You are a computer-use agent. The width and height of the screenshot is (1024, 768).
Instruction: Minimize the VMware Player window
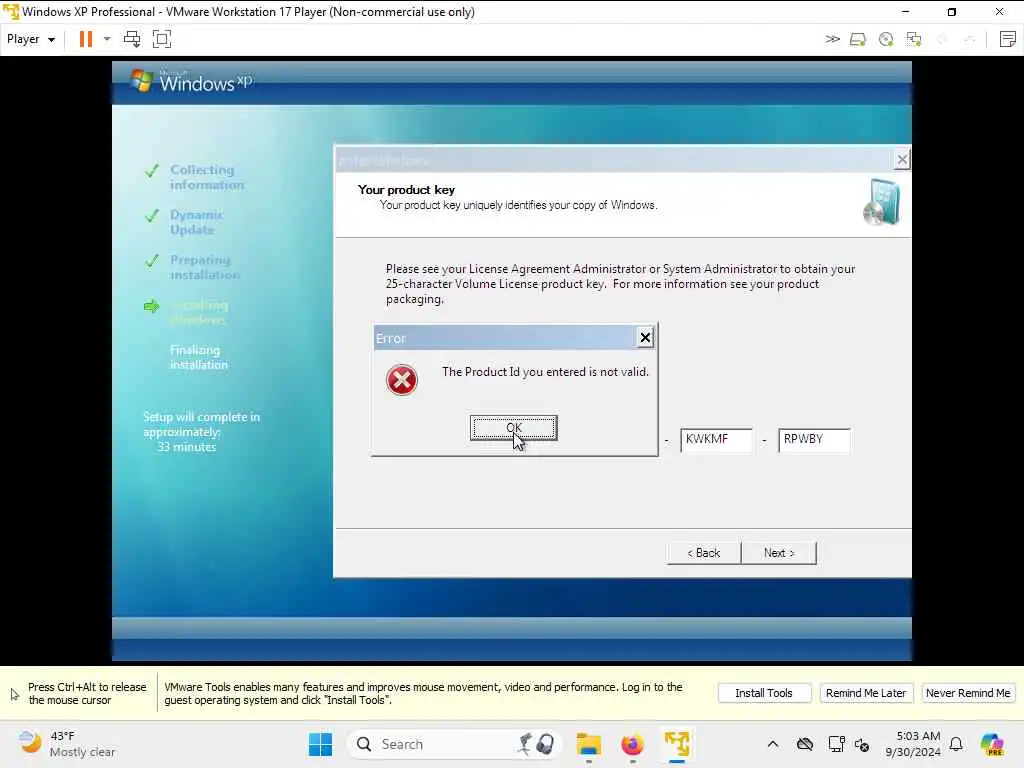tap(905, 12)
